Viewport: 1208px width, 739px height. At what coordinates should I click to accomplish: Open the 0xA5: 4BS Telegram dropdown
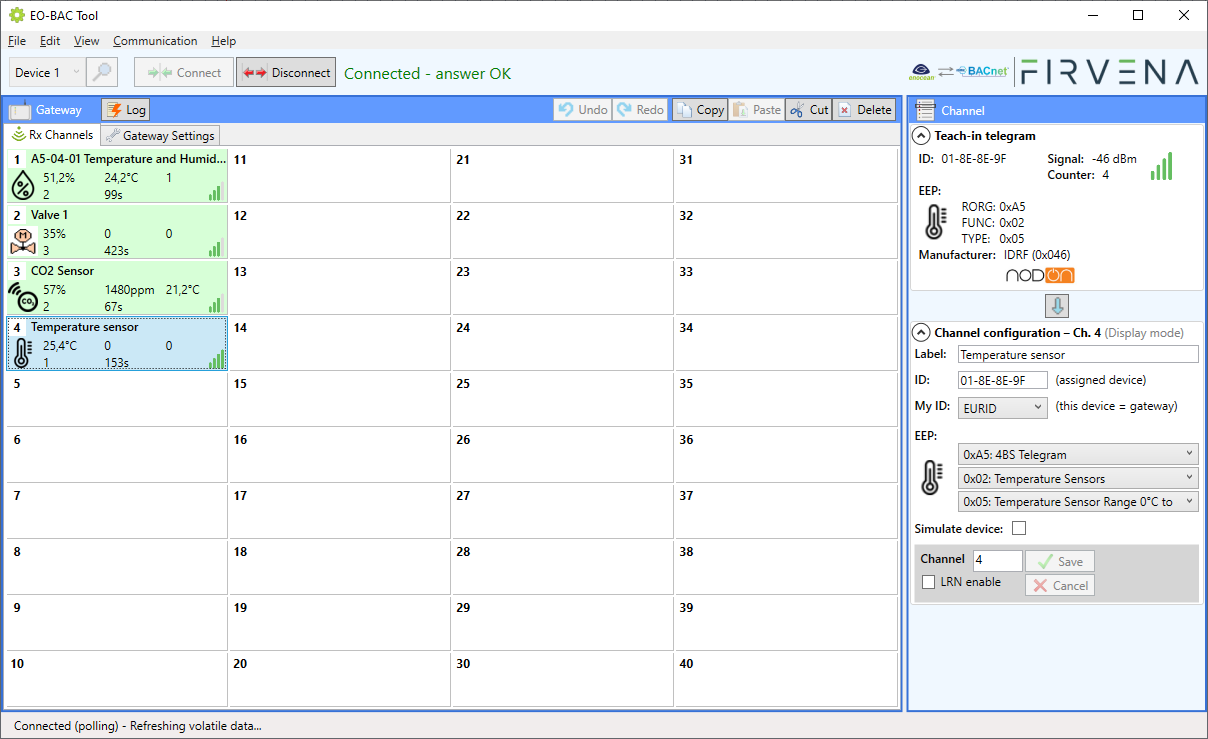coord(1078,454)
